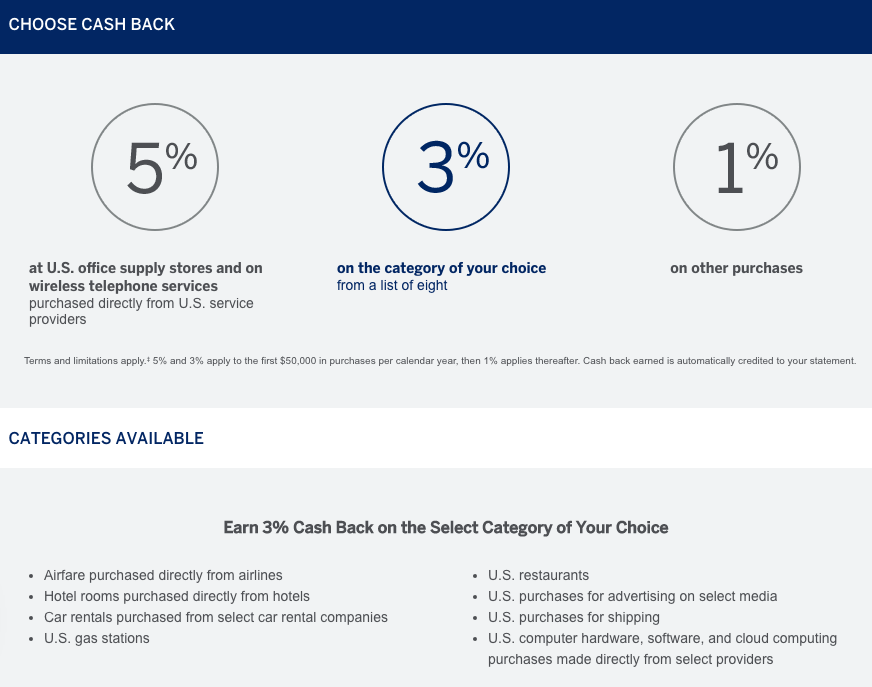Click the 'on other purchases' label

(736, 268)
